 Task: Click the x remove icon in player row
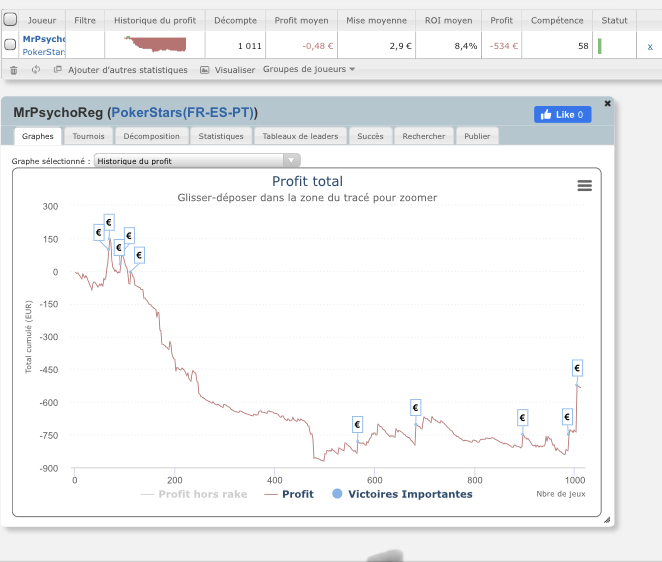pyautogui.click(x=650, y=46)
